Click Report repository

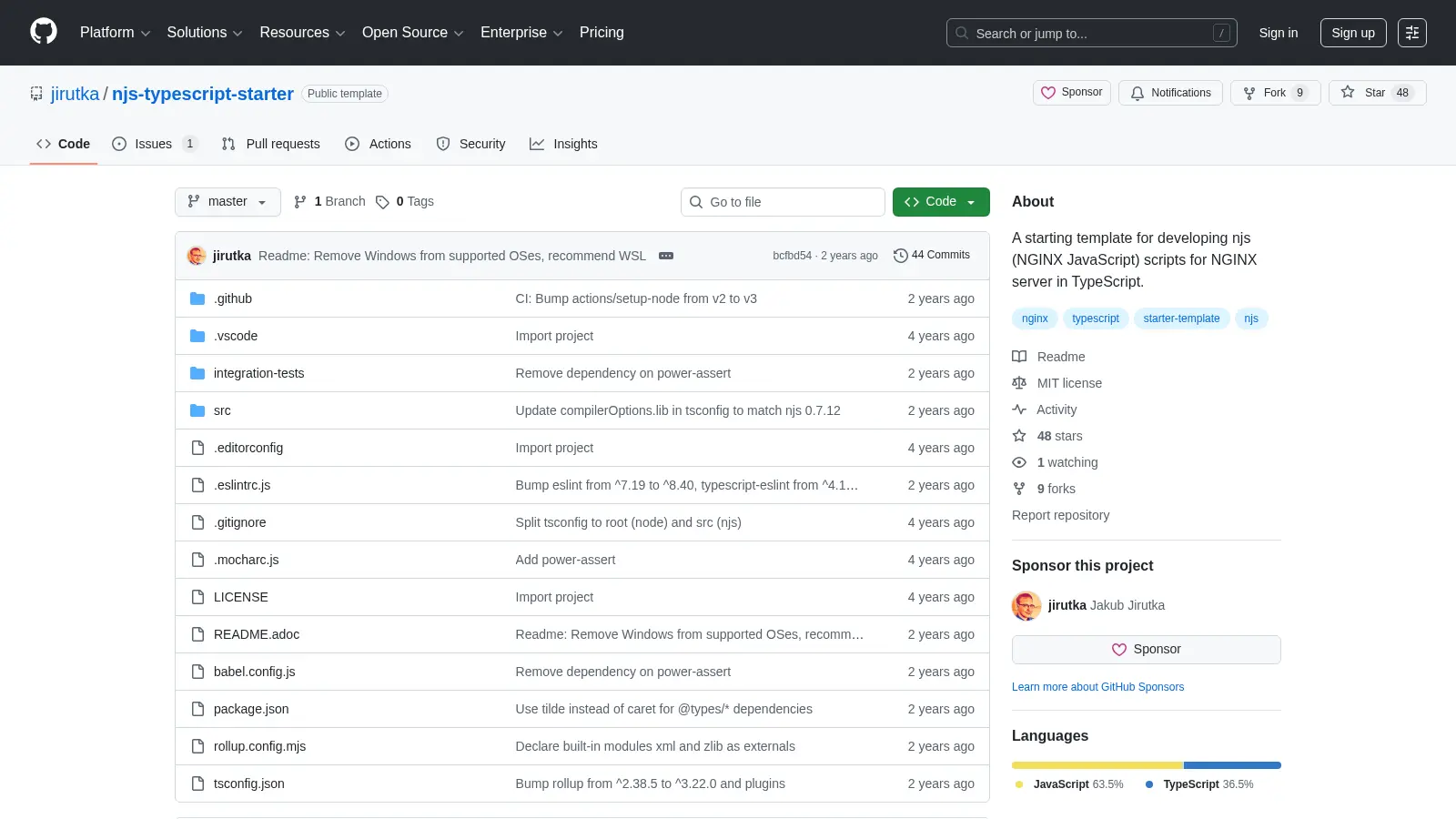1060,515
